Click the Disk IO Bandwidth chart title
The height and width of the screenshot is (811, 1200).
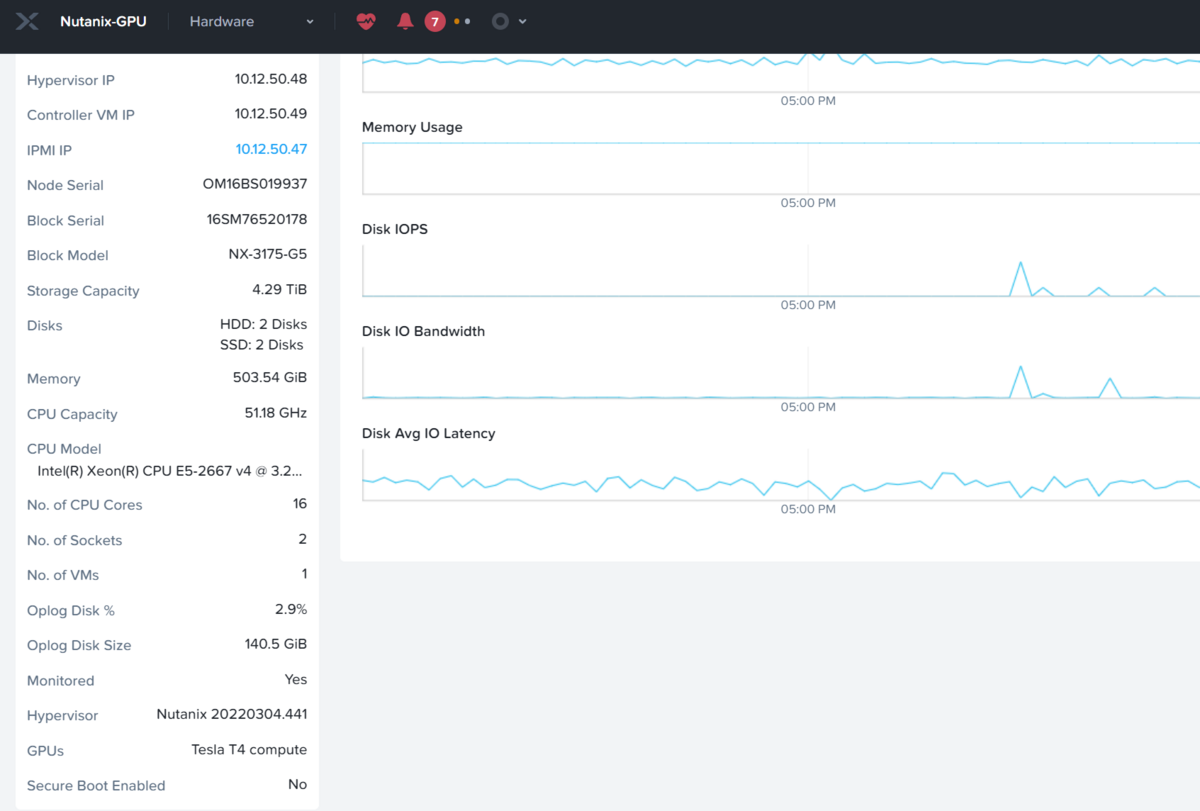point(423,331)
